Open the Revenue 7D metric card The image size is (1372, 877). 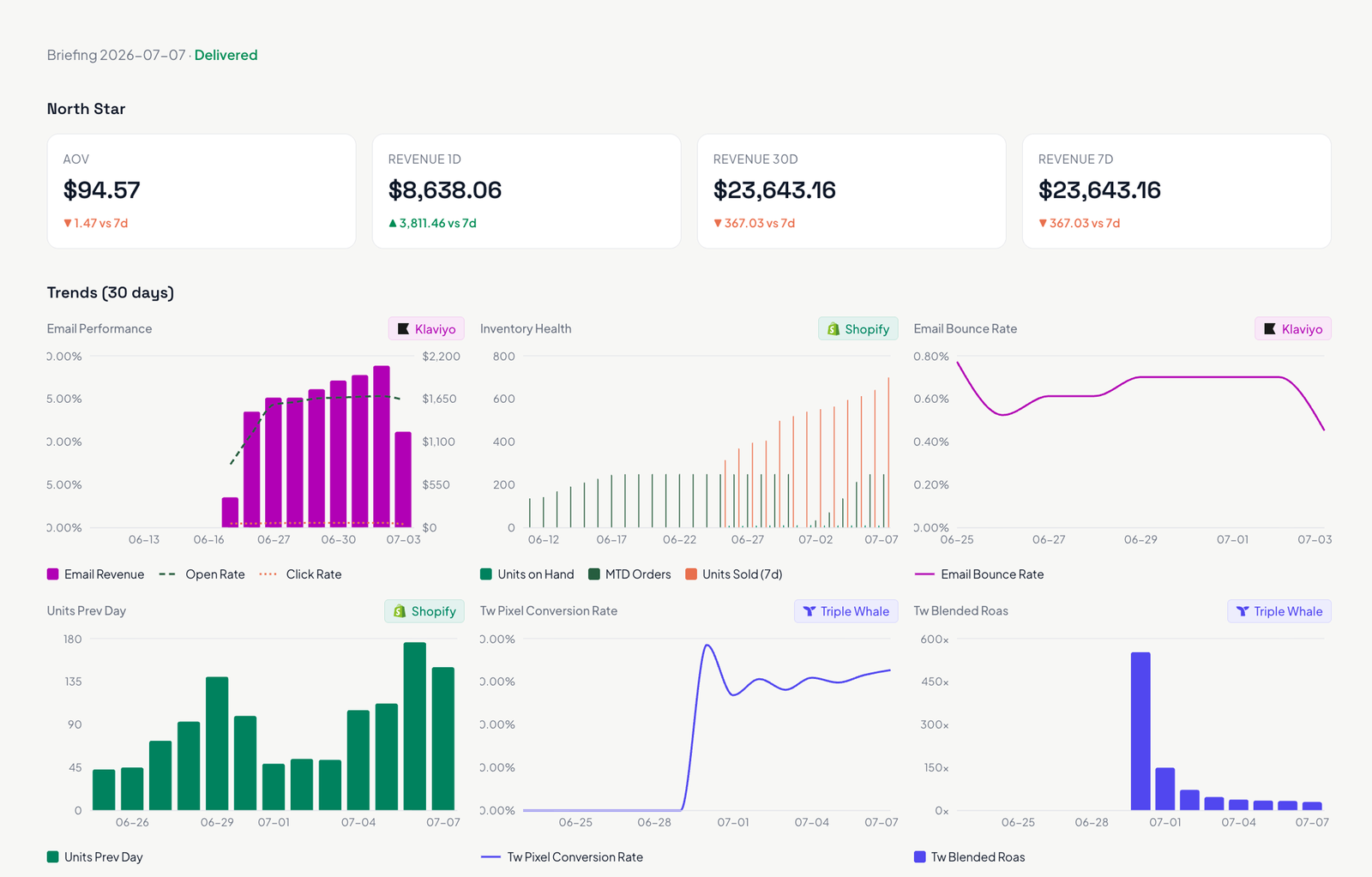click(x=1176, y=191)
